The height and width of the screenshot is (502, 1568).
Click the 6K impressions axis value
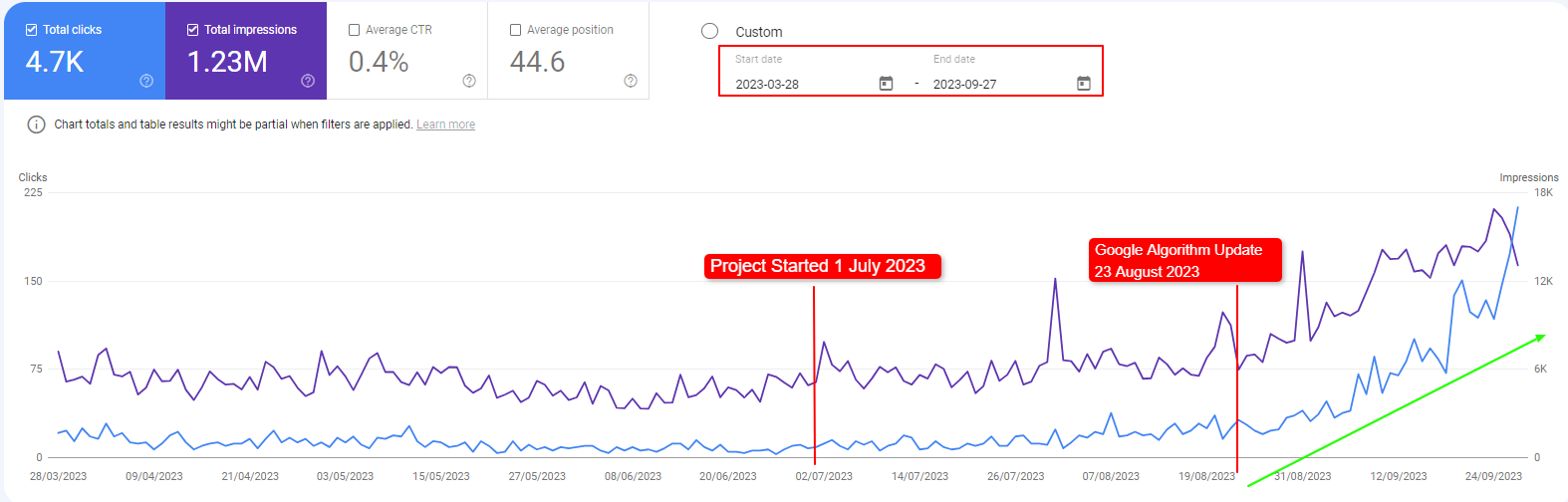click(1540, 369)
